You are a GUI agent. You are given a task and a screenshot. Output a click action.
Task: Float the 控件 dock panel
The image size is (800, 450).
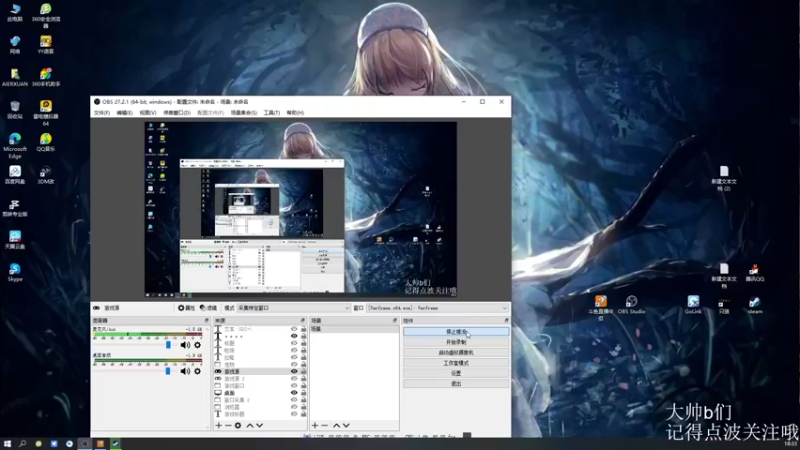[x=506, y=320]
